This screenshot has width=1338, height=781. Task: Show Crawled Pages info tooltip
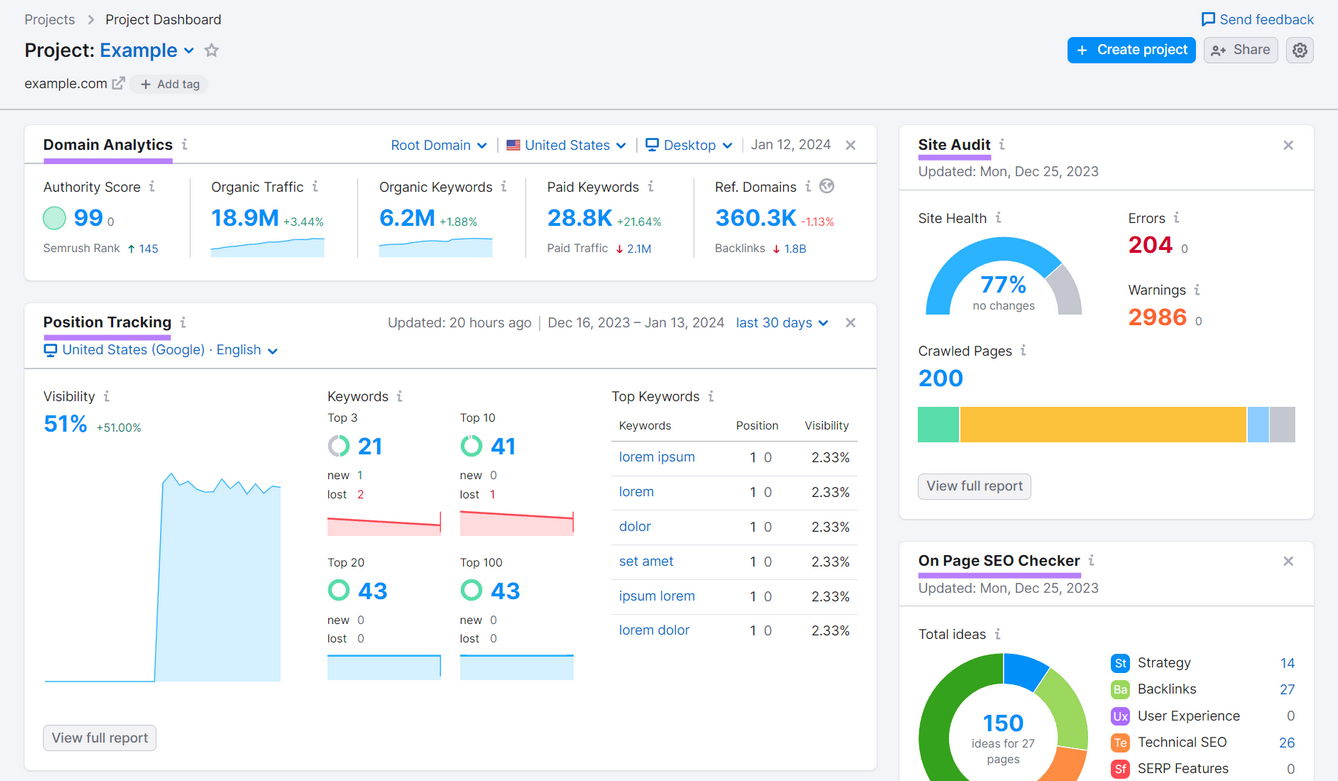click(x=1023, y=351)
